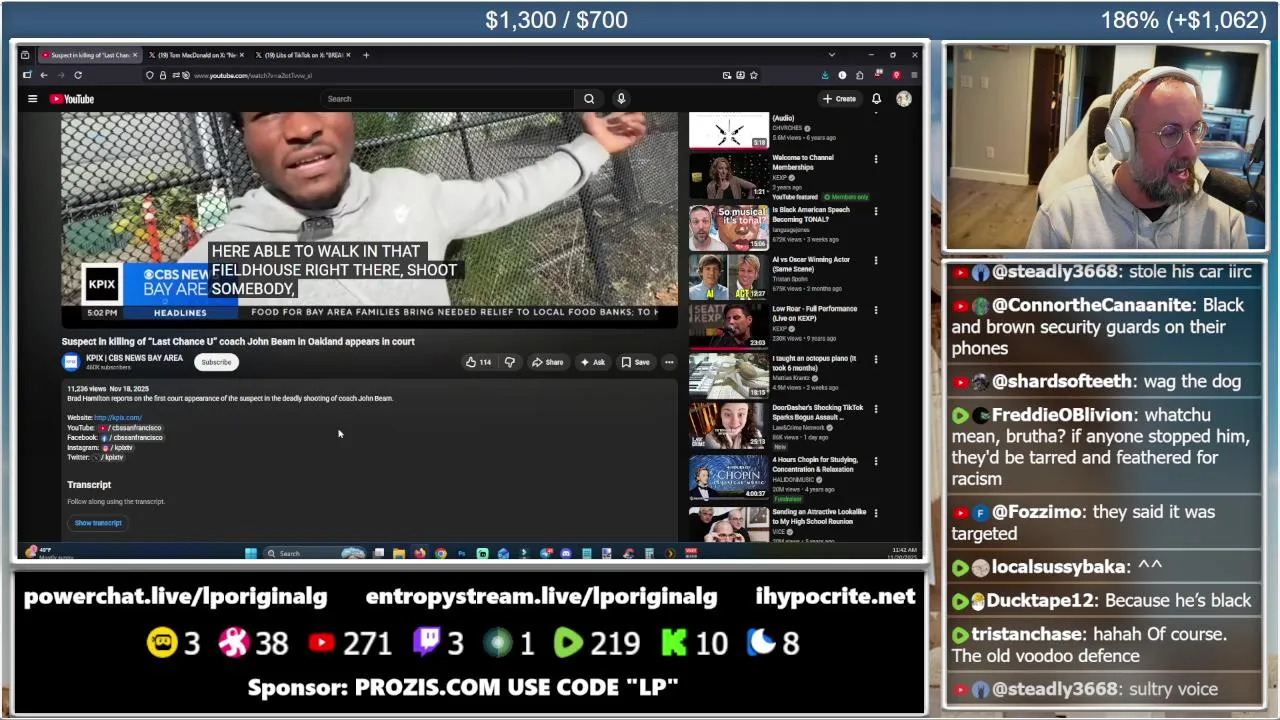The width and height of the screenshot is (1280, 720).
Task: Dislike the John Beam video
Action: 509,362
